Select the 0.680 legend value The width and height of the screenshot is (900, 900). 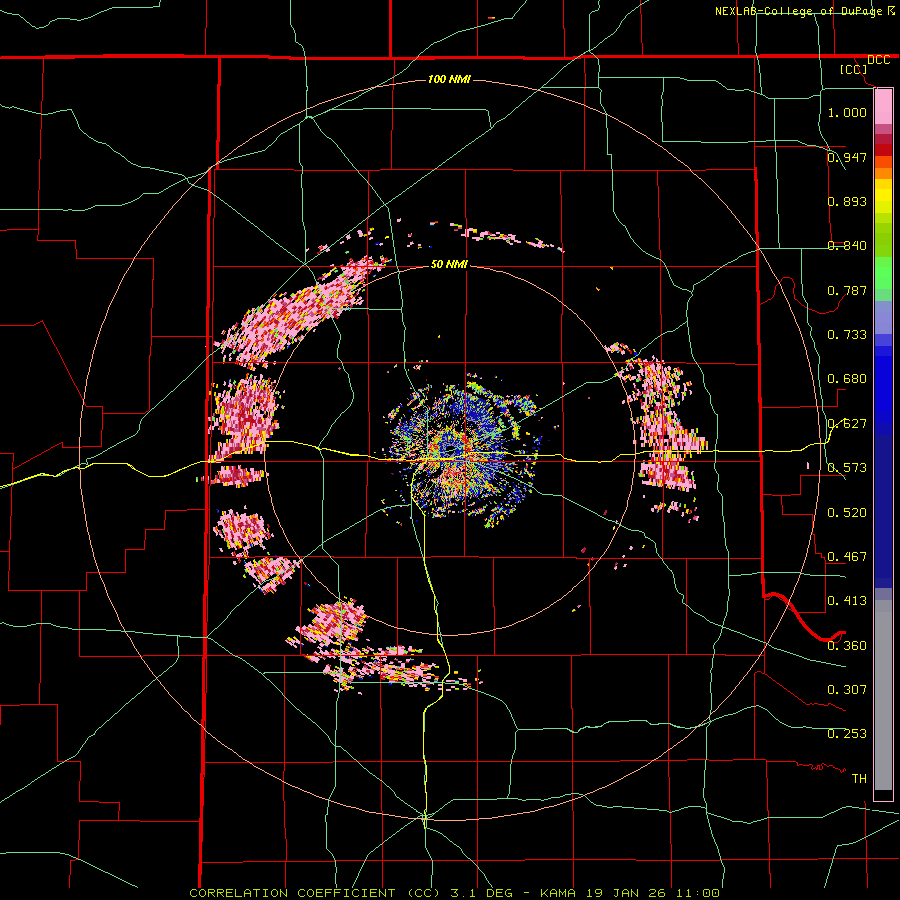[847, 379]
